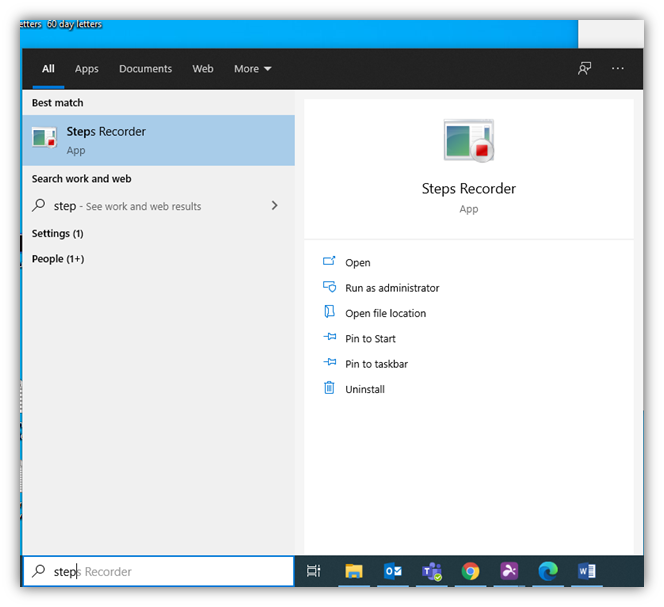Image resolution: width=664 pixels, height=607 pixels.
Task: Click the Open file location icon
Action: 329,312
